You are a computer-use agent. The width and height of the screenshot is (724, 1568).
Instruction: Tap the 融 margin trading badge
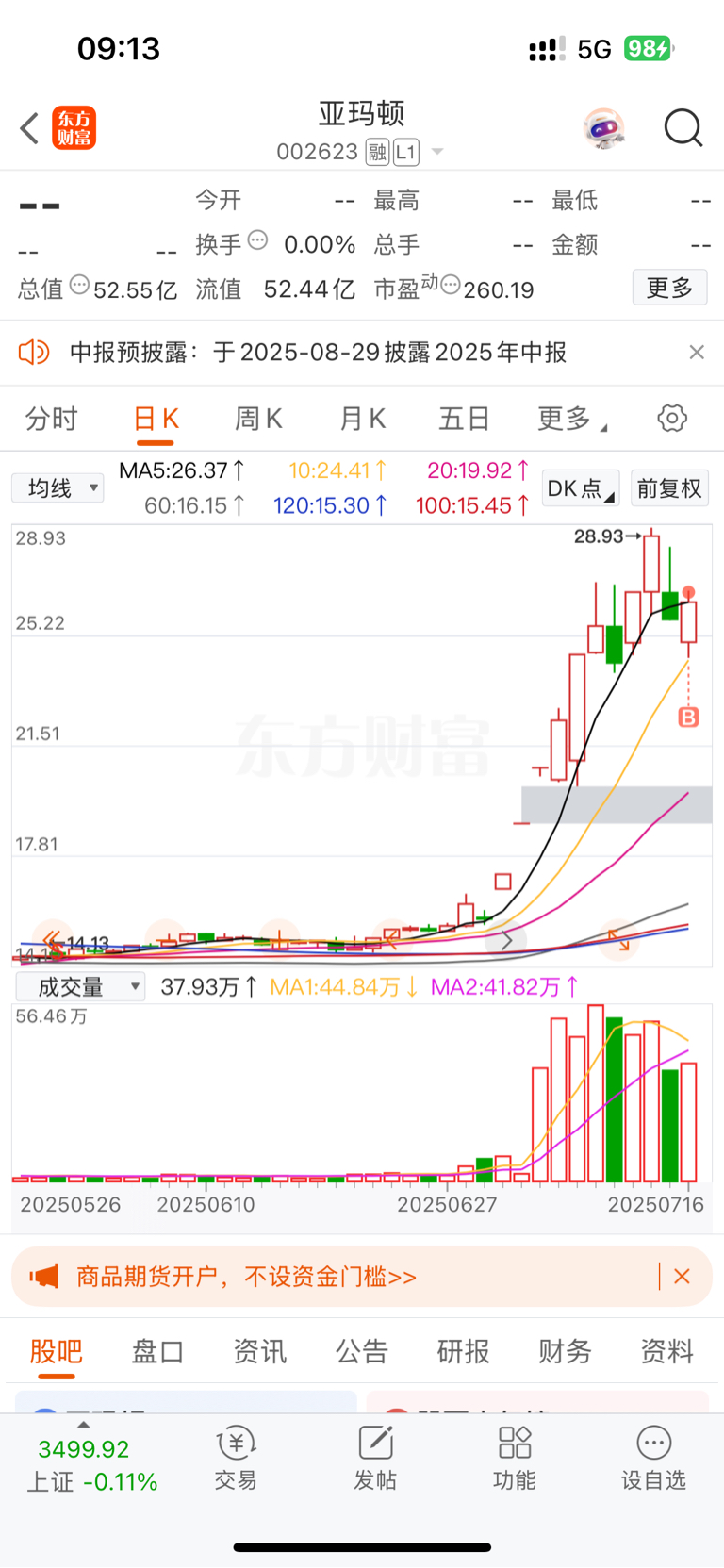377,152
